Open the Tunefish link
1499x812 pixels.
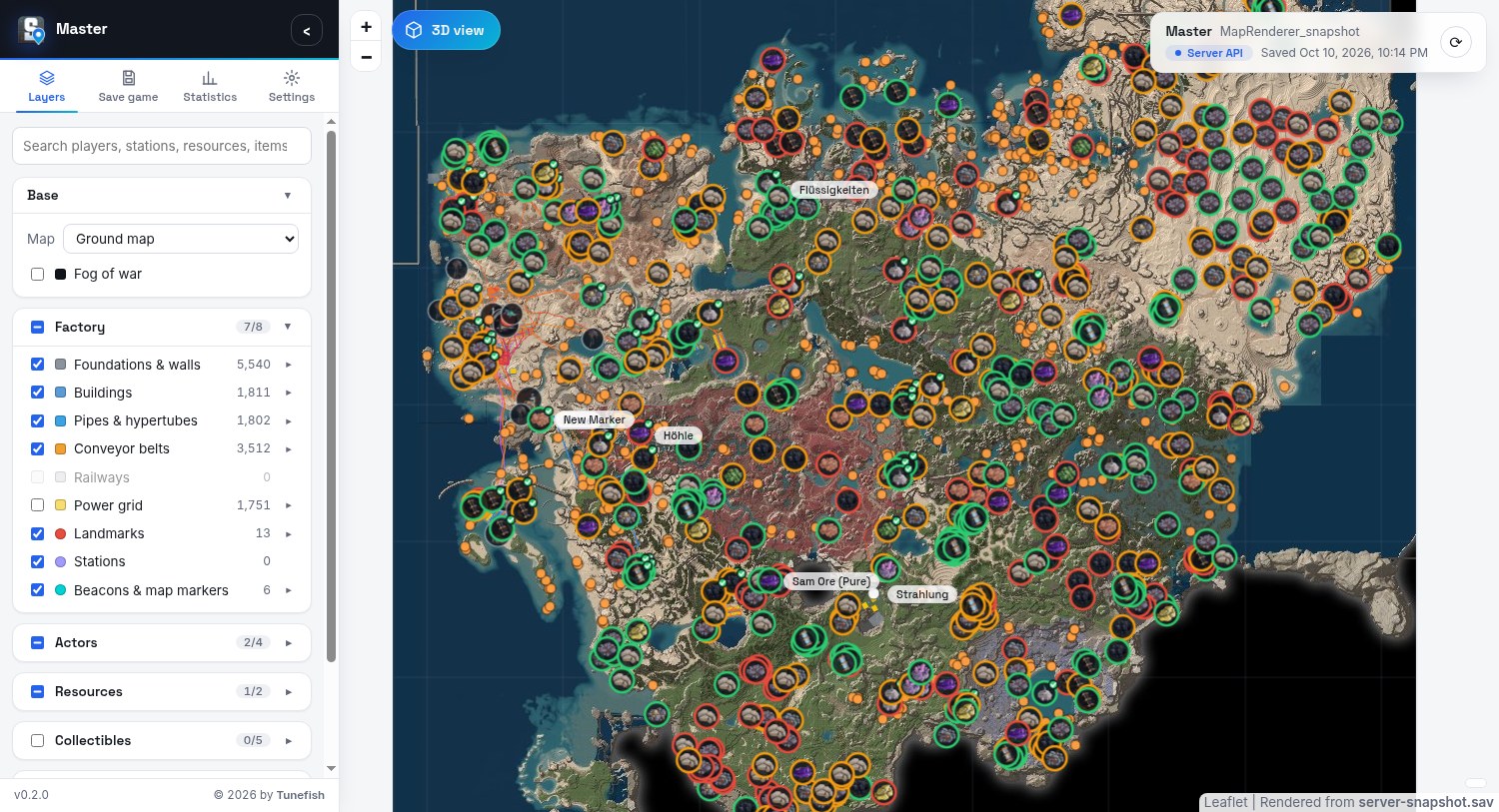(301, 795)
